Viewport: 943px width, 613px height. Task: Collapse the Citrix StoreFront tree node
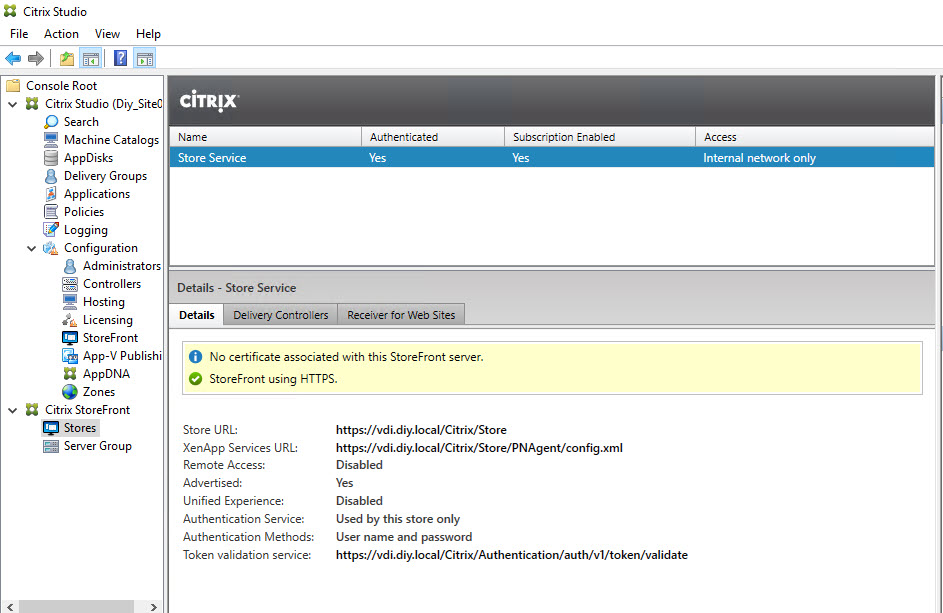point(13,410)
